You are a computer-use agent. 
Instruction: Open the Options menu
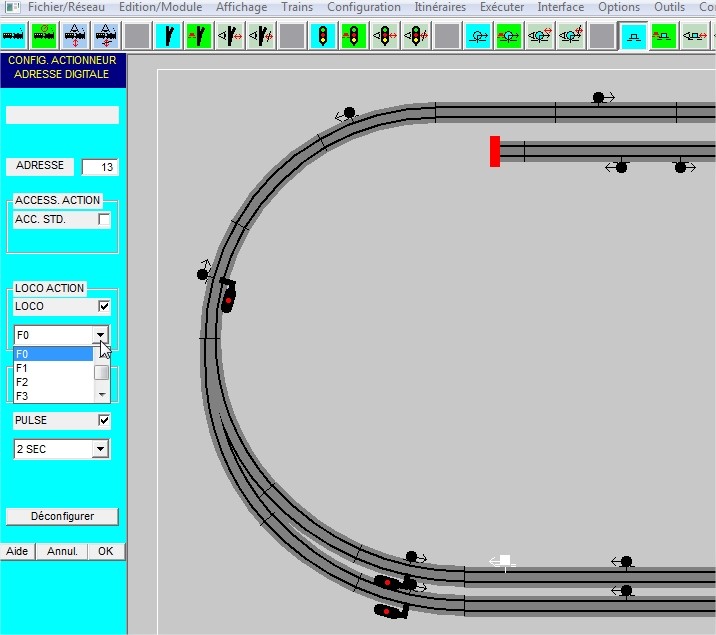pyautogui.click(x=619, y=7)
